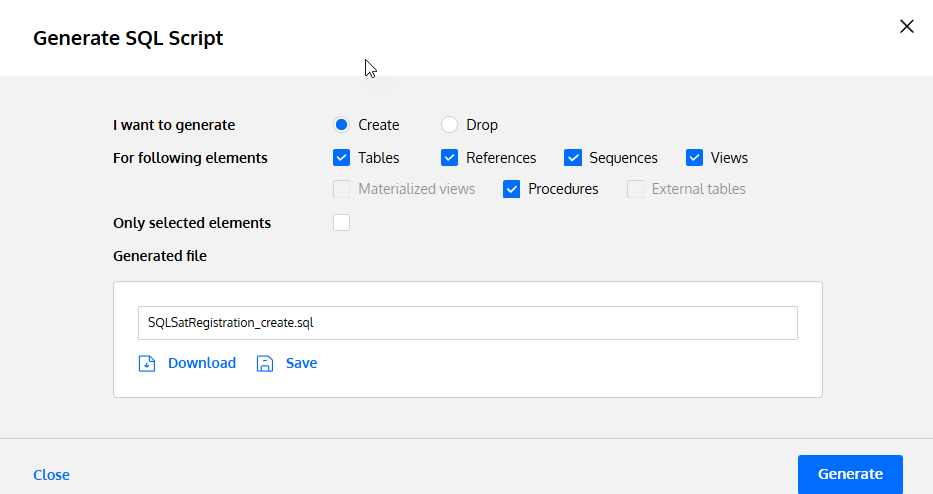Uncheck the Views checkbox
The image size is (933, 494).
(694, 158)
